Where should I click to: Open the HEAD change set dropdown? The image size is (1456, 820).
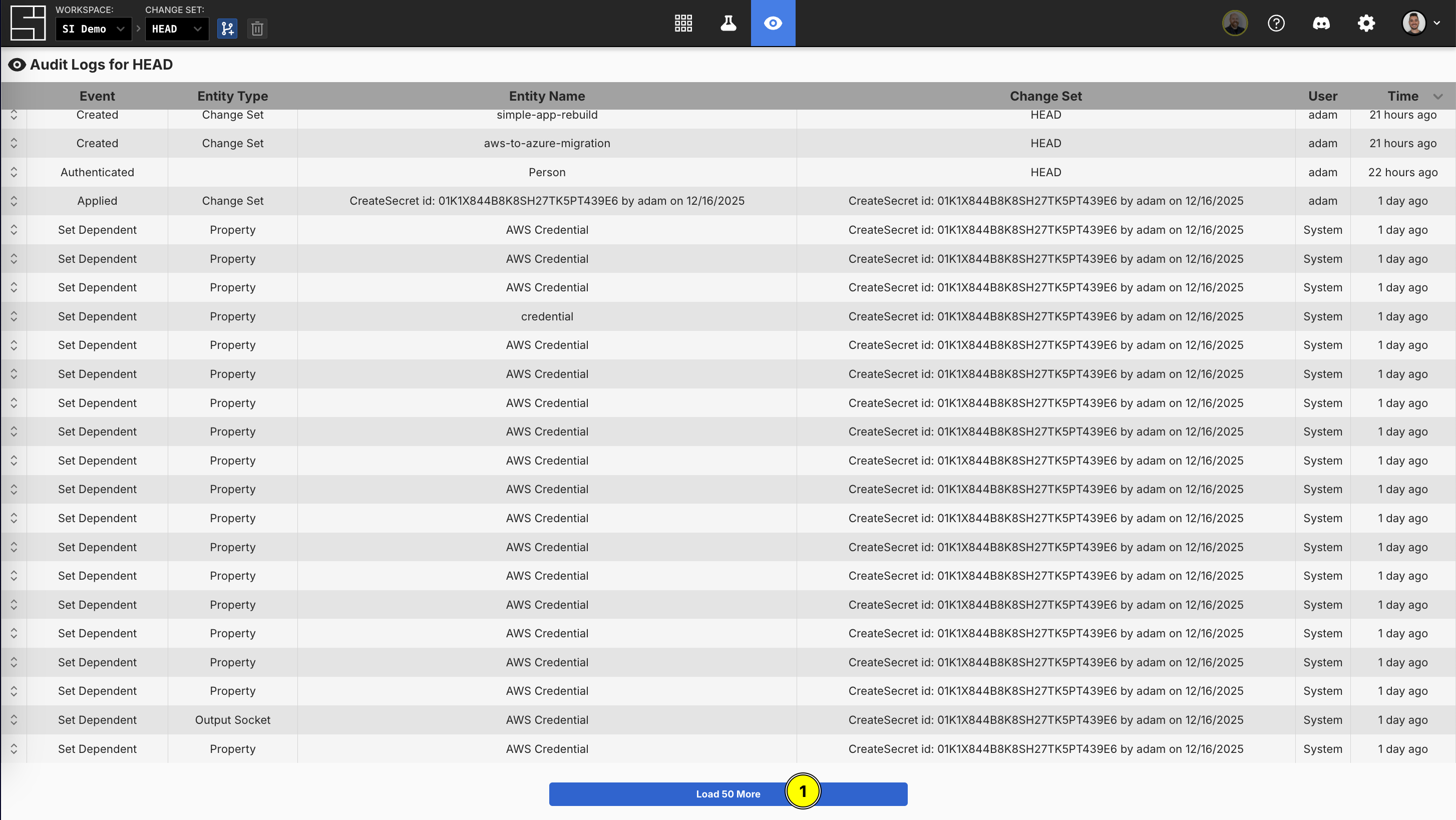176,29
